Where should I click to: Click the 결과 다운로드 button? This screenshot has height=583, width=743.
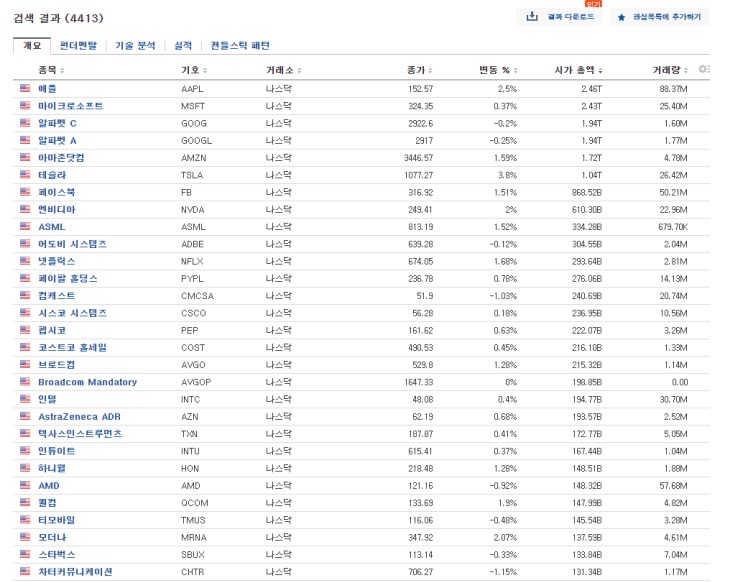click(x=559, y=17)
